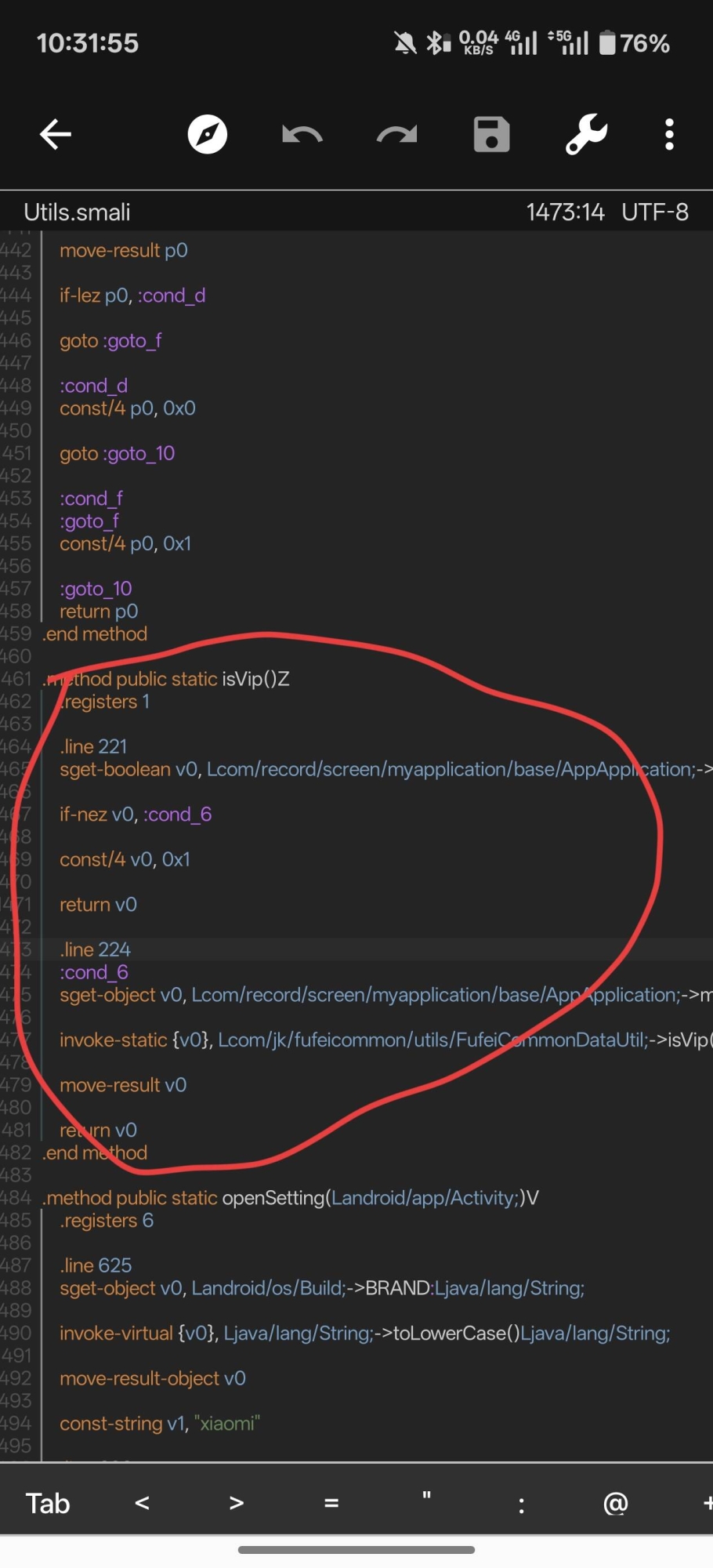The width and height of the screenshot is (713, 1568).
Task: Tap the invoke-static FufeiCommonDataUtil line
Action: (x=386, y=1040)
